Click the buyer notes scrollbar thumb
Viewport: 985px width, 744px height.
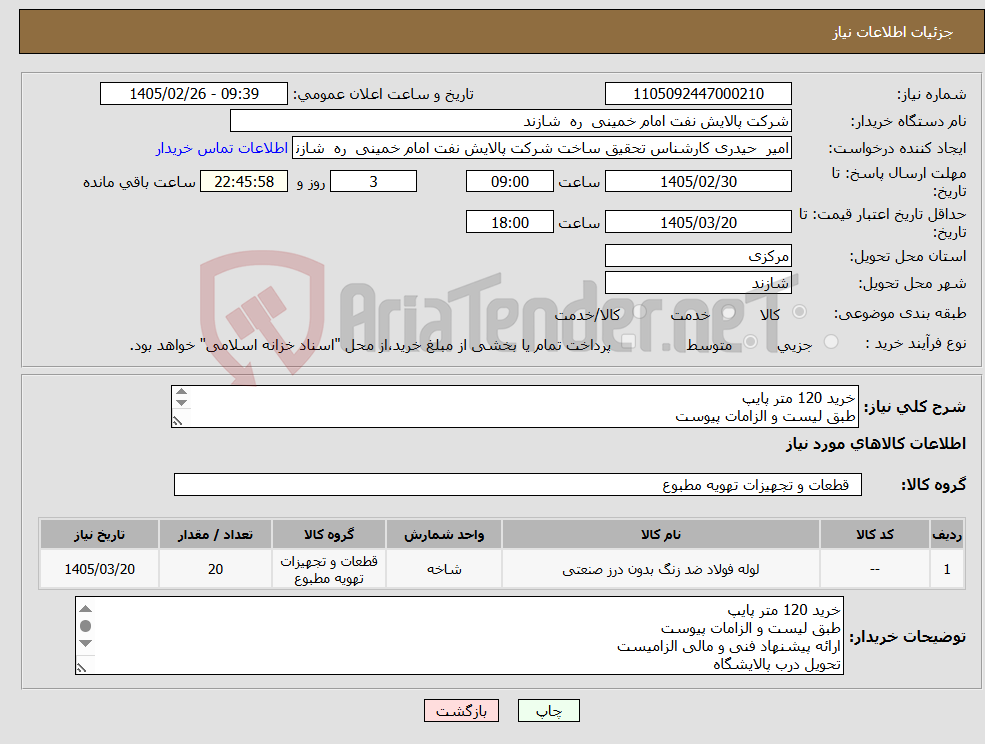pyautogui.click(x=86, y=626)
